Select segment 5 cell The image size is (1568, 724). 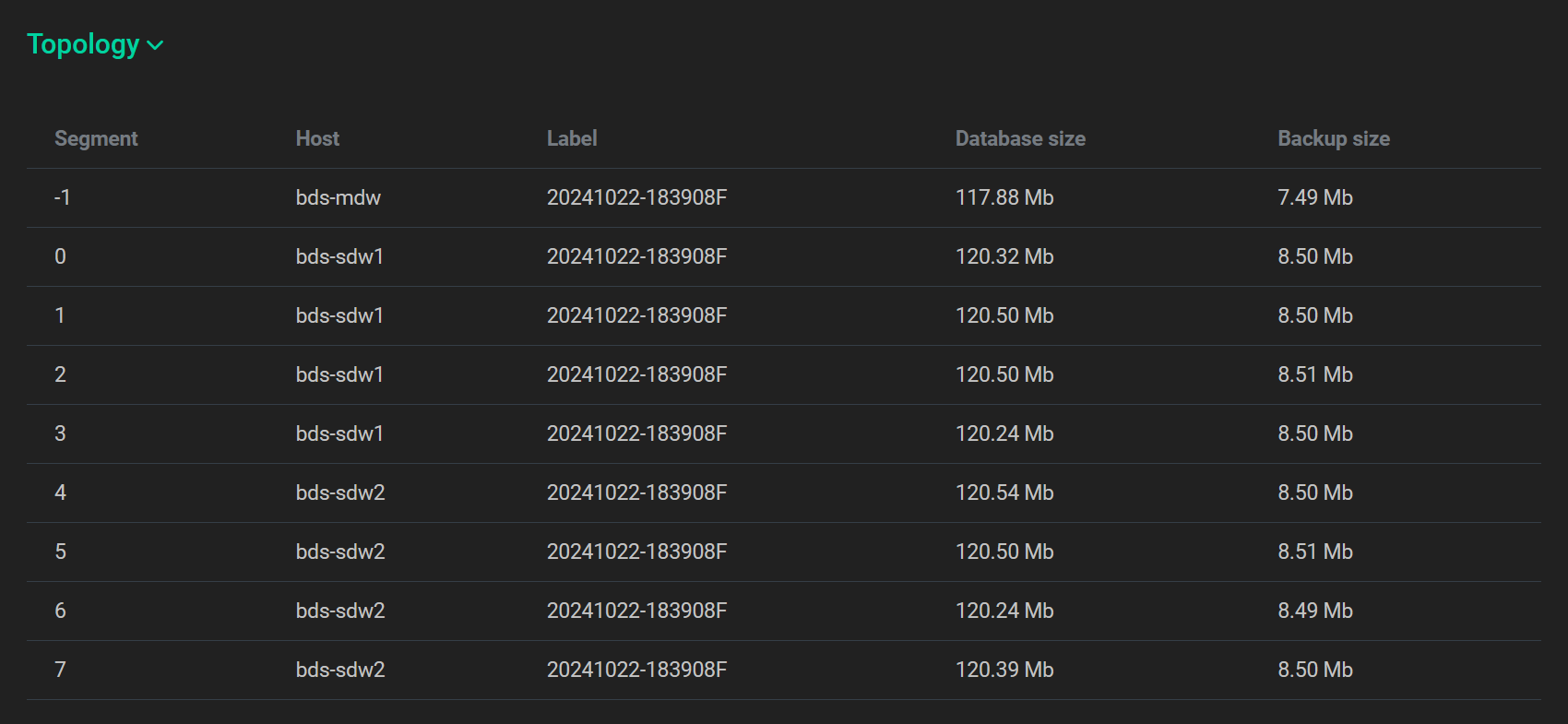(x=60, y=552)
